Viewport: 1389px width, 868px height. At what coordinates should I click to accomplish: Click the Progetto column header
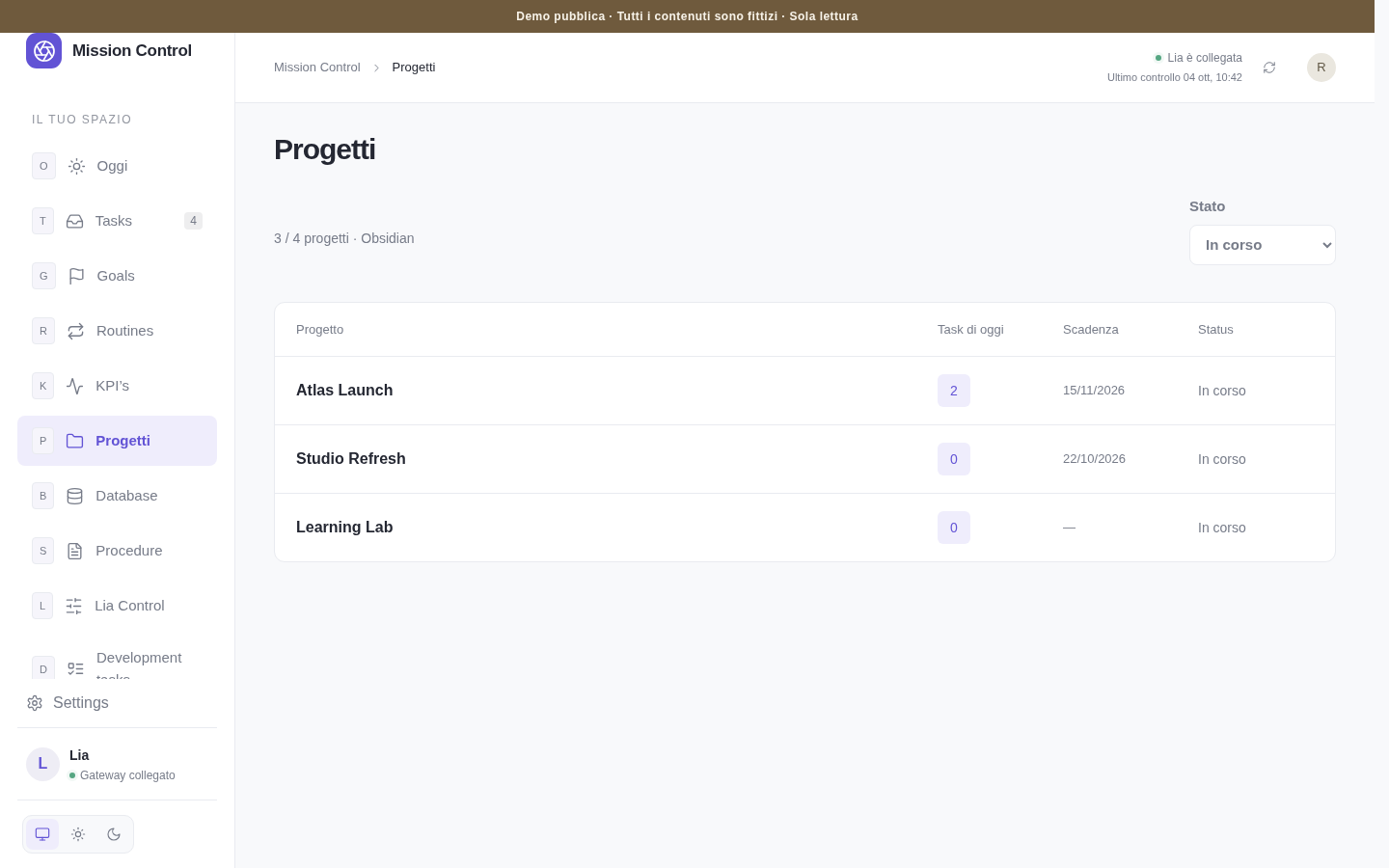coord(320,330)
